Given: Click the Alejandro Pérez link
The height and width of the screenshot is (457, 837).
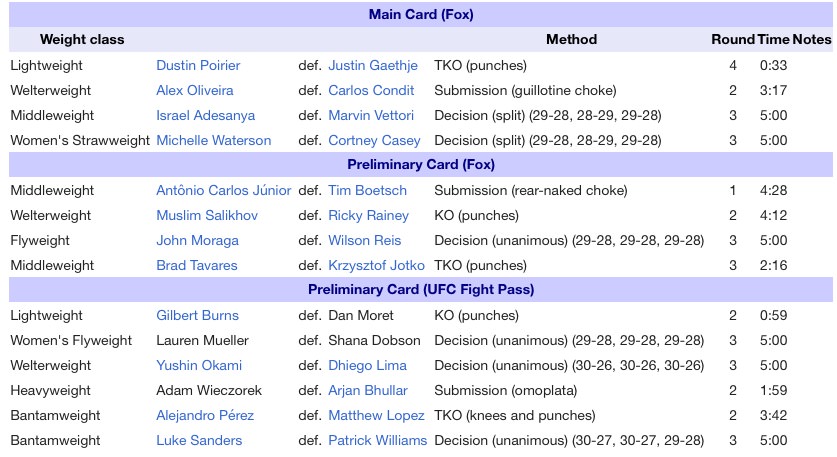Looking at the screenshot, I should point(205,415).
